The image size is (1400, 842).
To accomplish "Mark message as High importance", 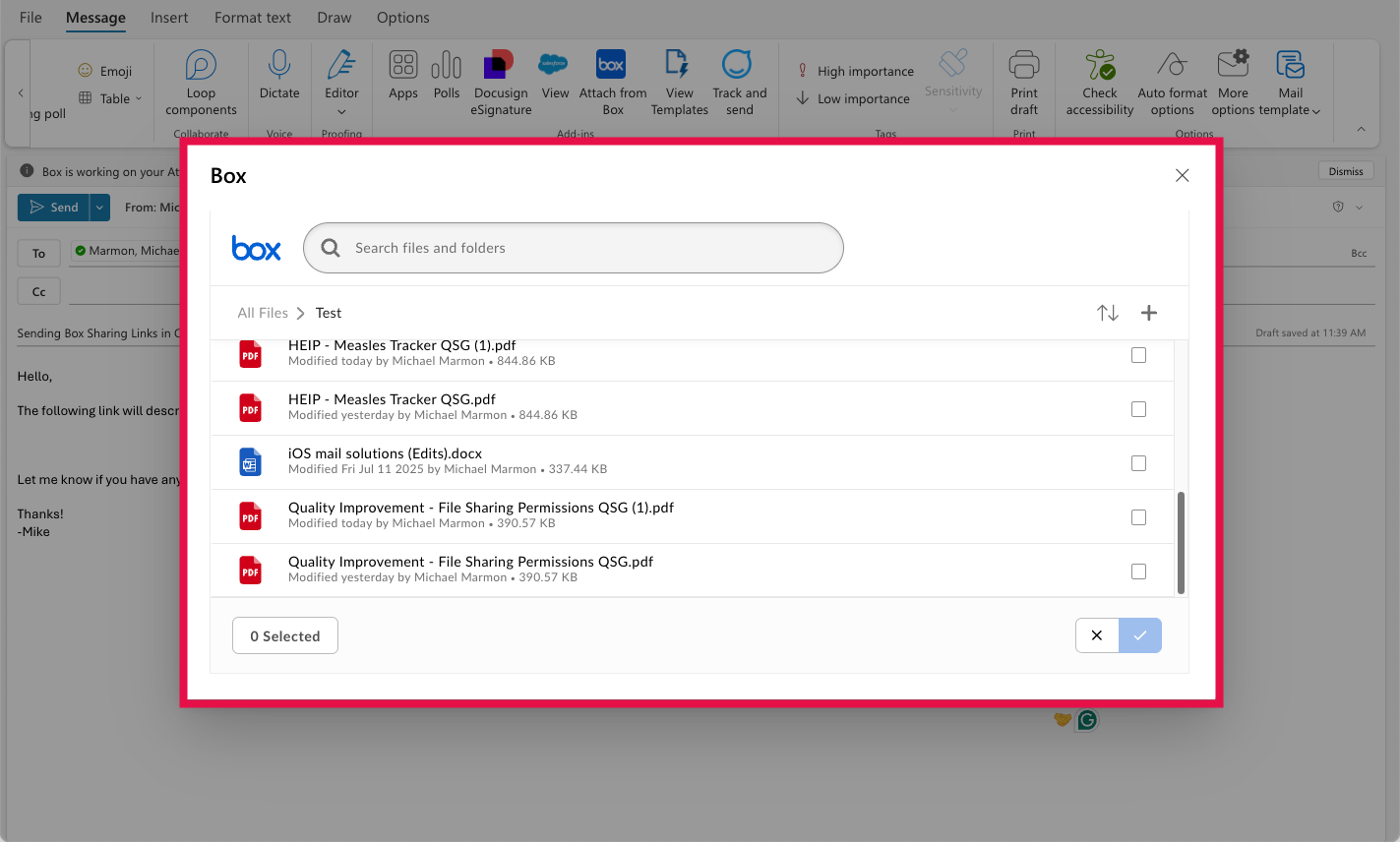I will (855, 71).
